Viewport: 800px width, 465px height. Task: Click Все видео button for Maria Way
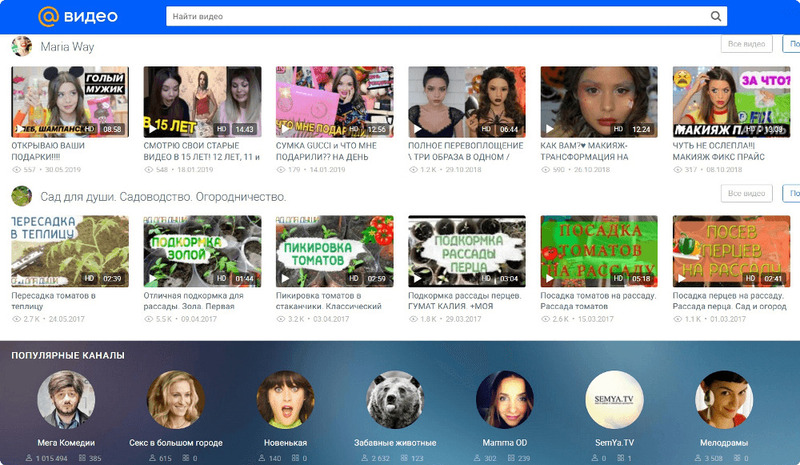coord(746,44)
